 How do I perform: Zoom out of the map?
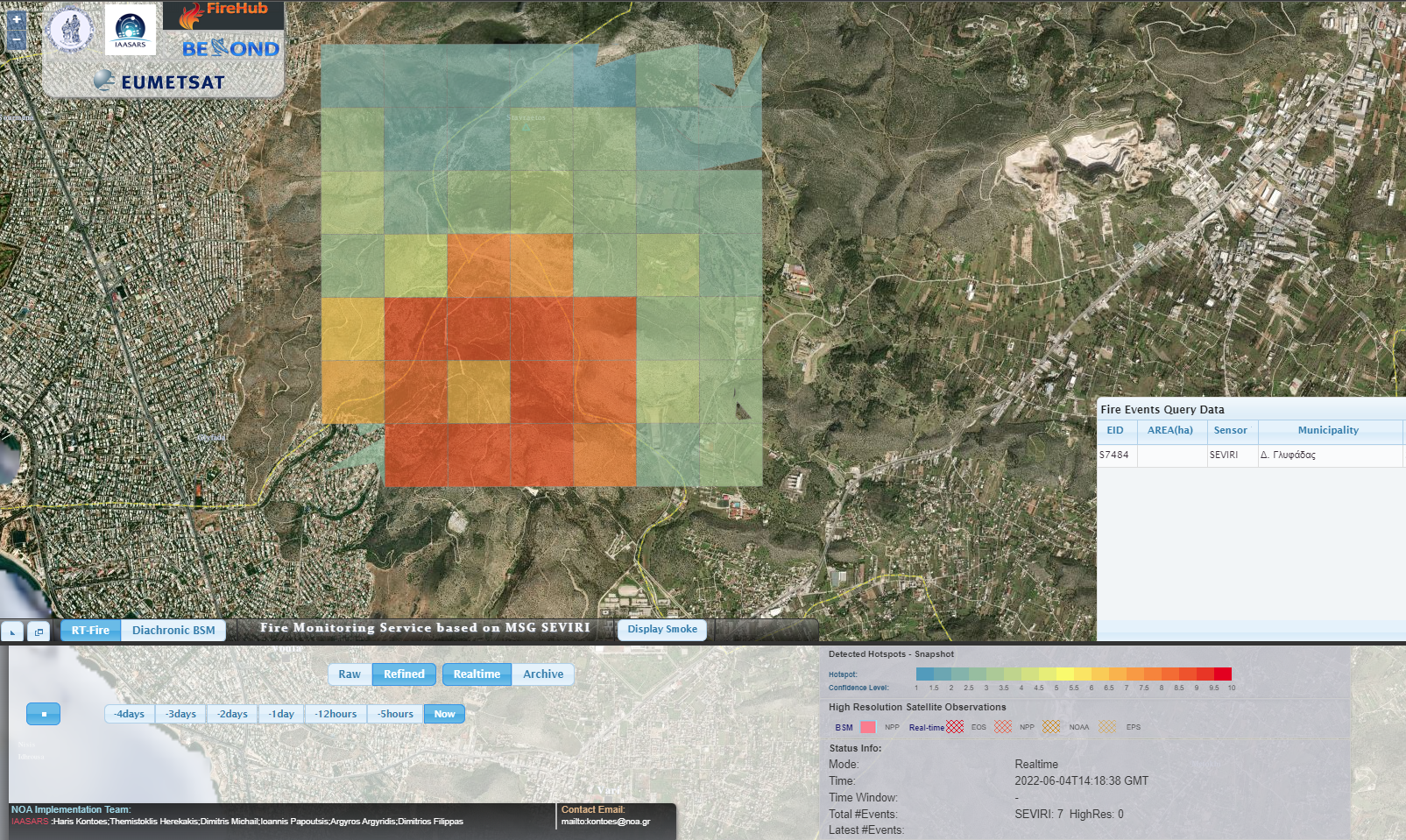coord(17,39)
